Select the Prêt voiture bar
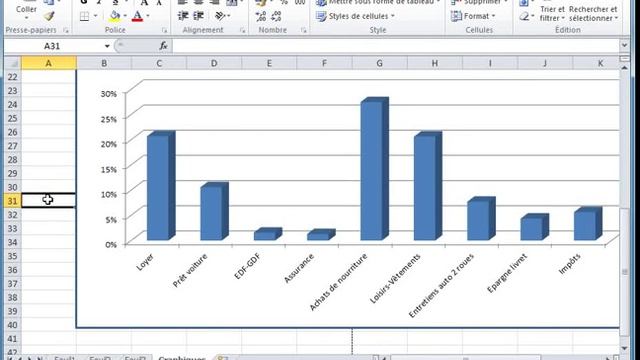This screenshot has height=360, width=640. point(214,211)
